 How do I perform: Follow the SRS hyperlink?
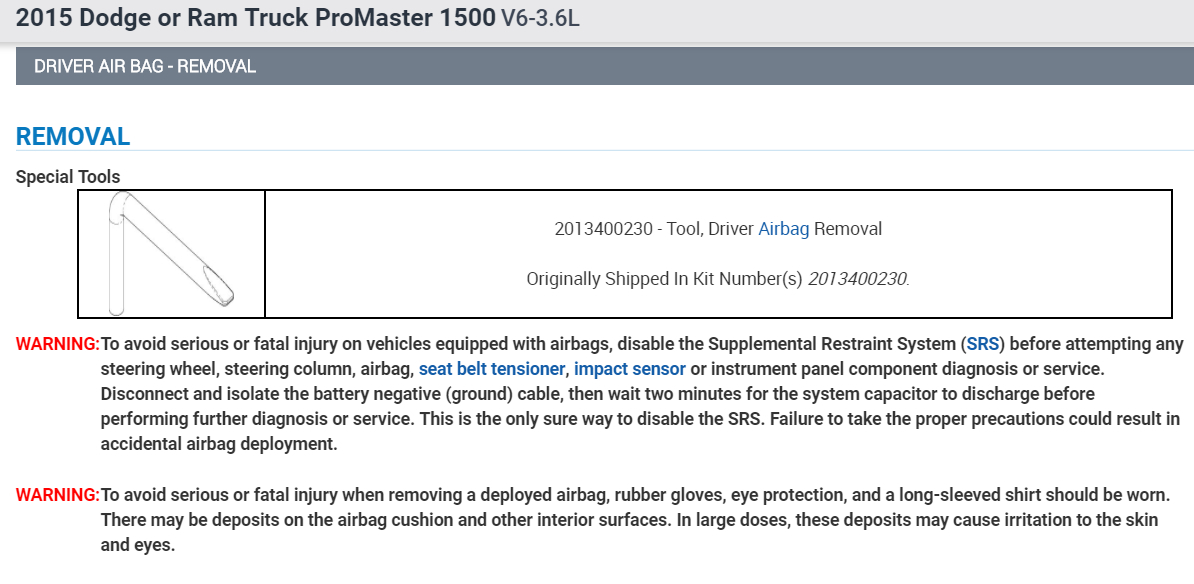984,344
